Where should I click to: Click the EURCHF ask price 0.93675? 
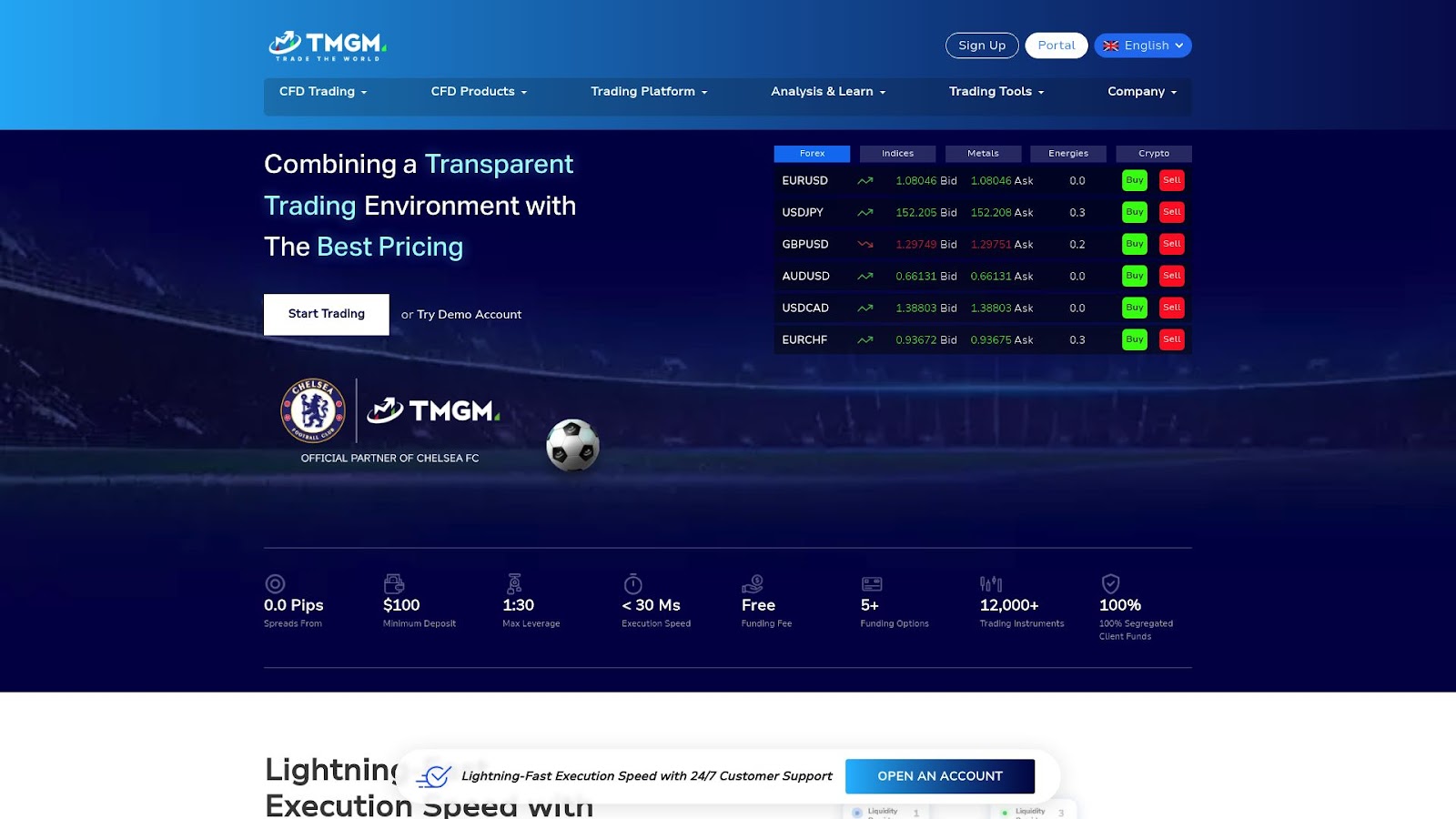point(991,340)
